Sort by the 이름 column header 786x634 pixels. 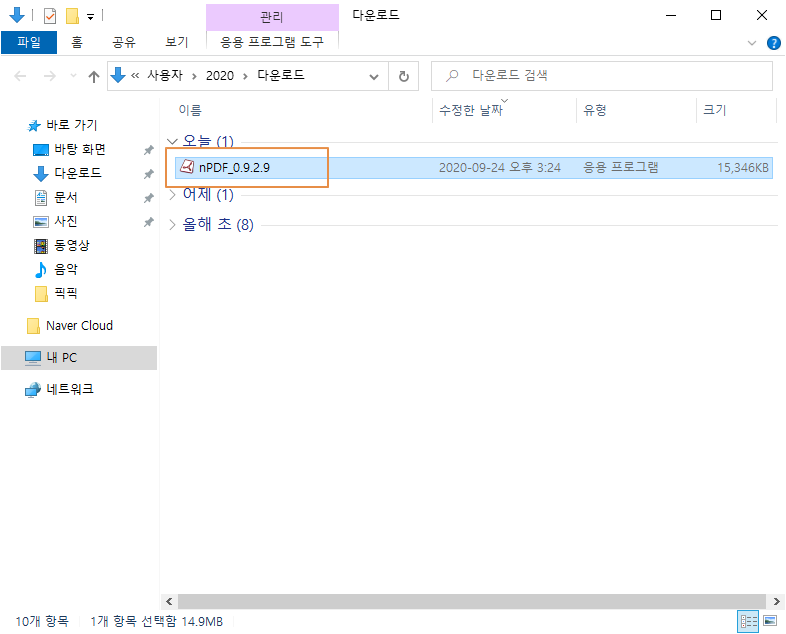pos(190,110)
